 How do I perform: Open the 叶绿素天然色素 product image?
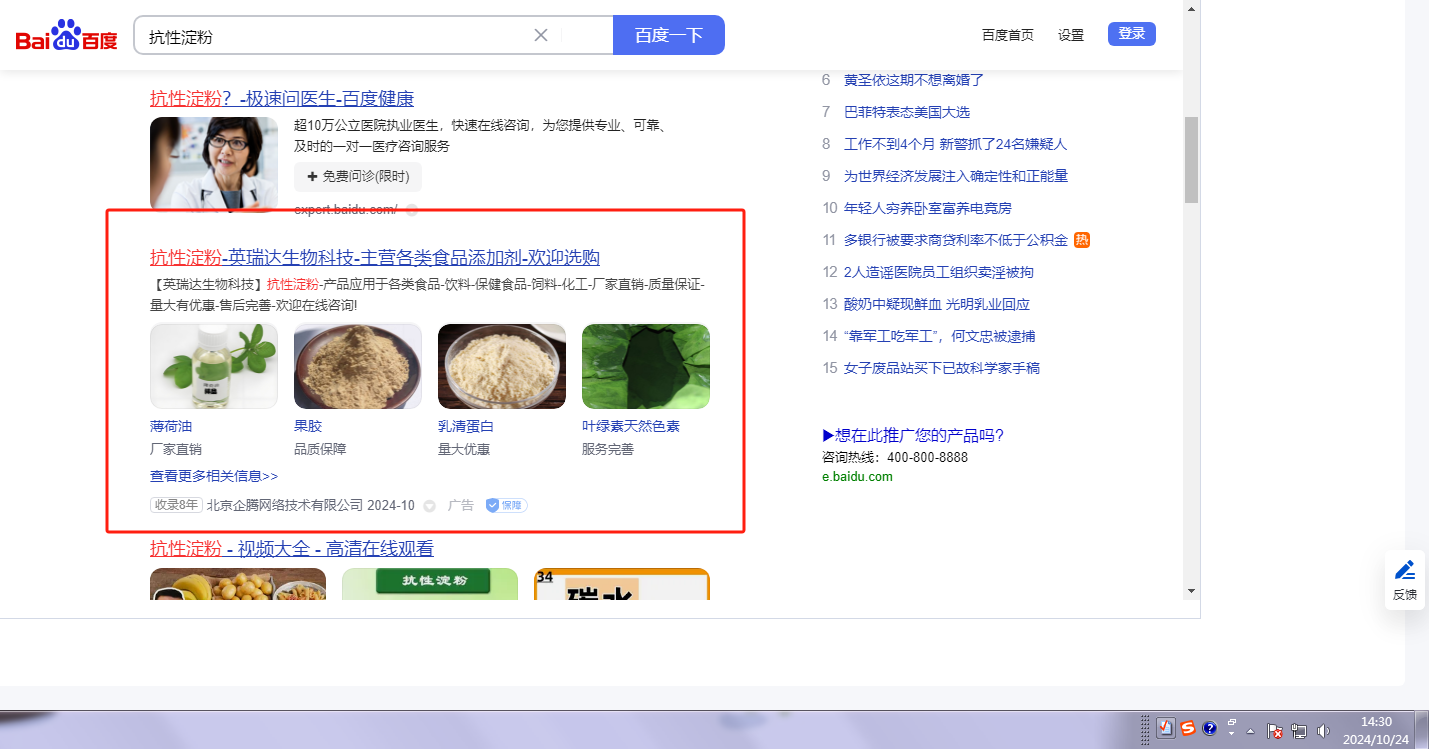[x=646, y=366]
